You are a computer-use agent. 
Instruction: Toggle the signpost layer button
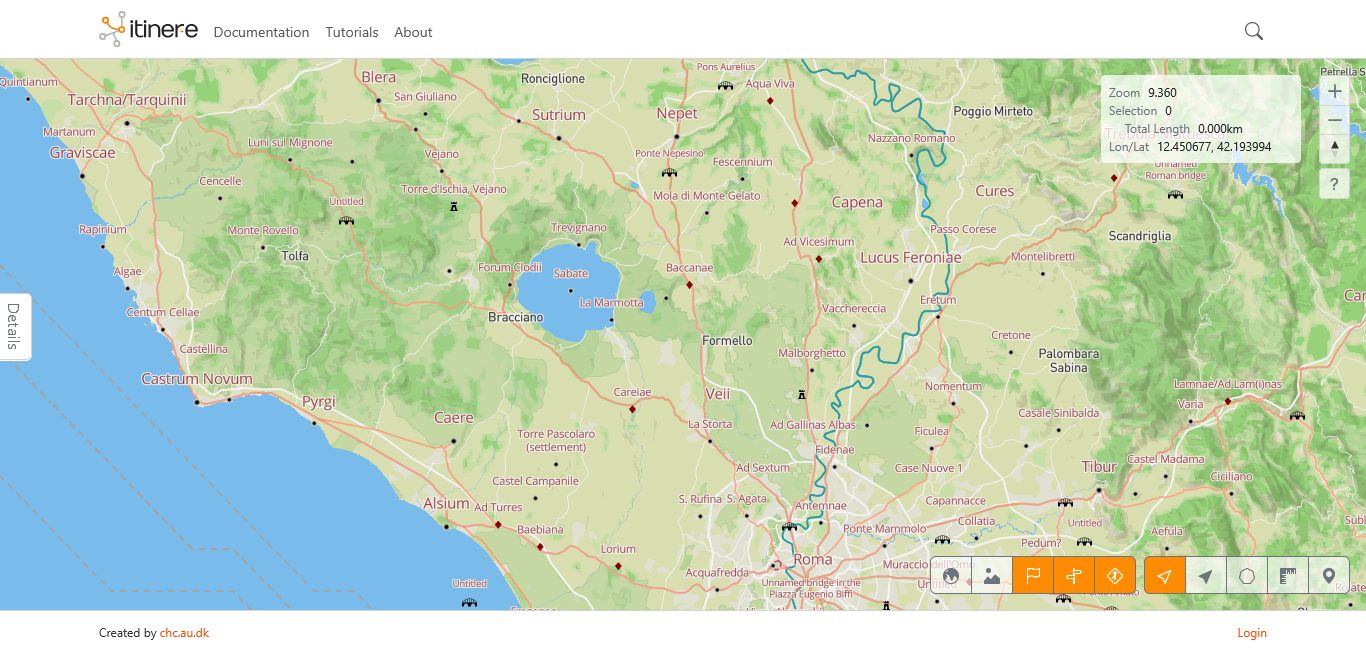tap(1074, 576)
